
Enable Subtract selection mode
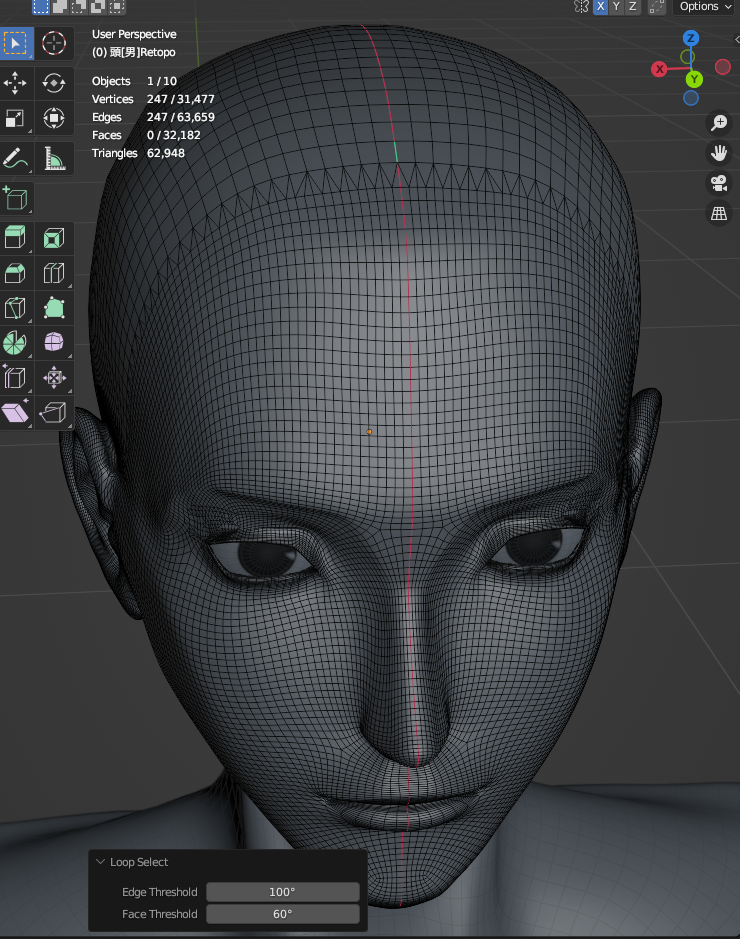pyautogui.click(x=78, y=7)
